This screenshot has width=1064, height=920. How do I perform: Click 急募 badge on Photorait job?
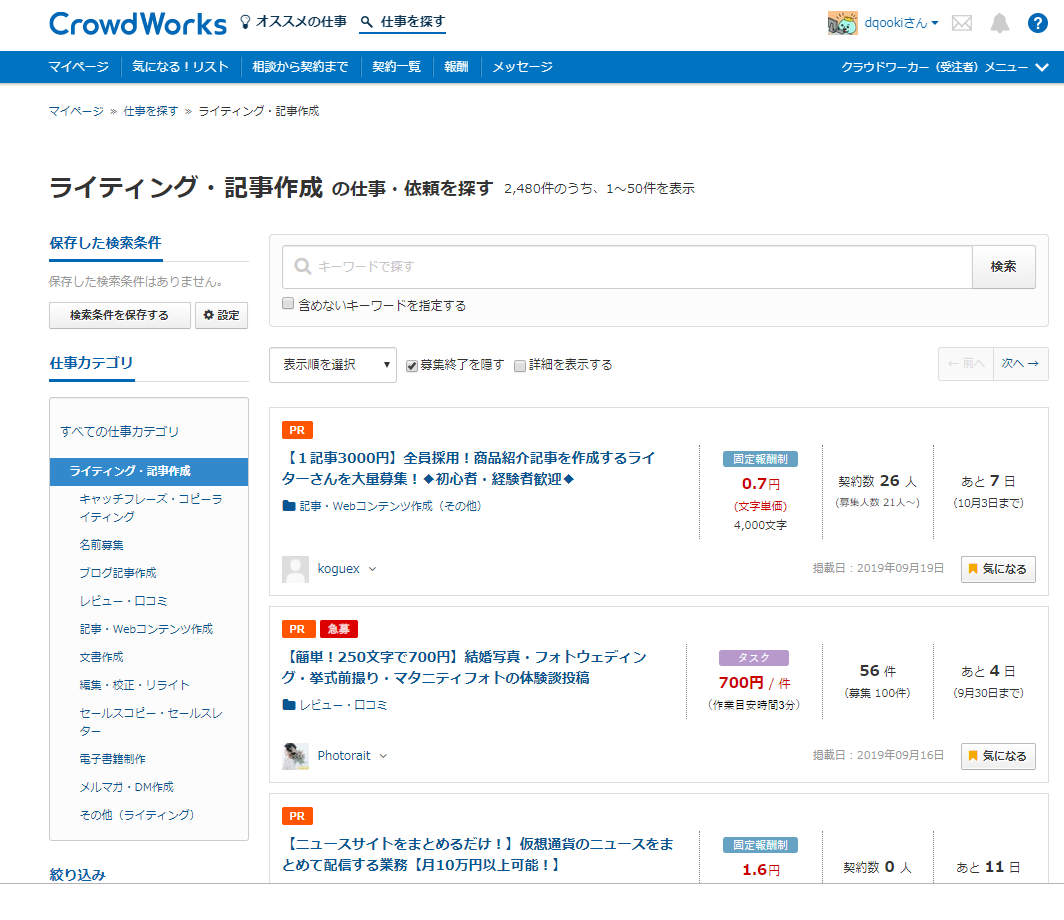coord(339,629)
